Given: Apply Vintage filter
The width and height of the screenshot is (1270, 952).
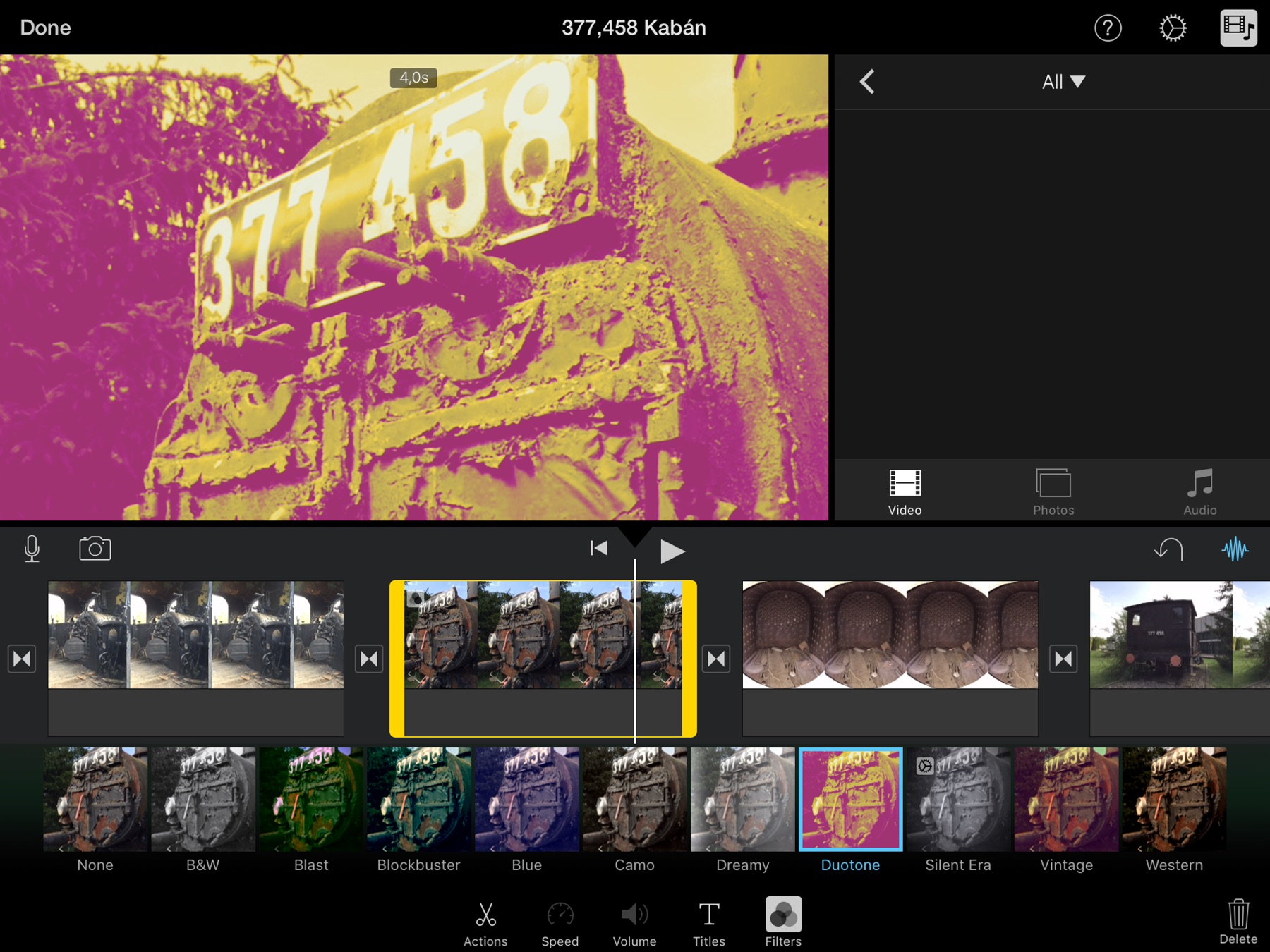Looking at the screenshot, I should click(1067, 810).
